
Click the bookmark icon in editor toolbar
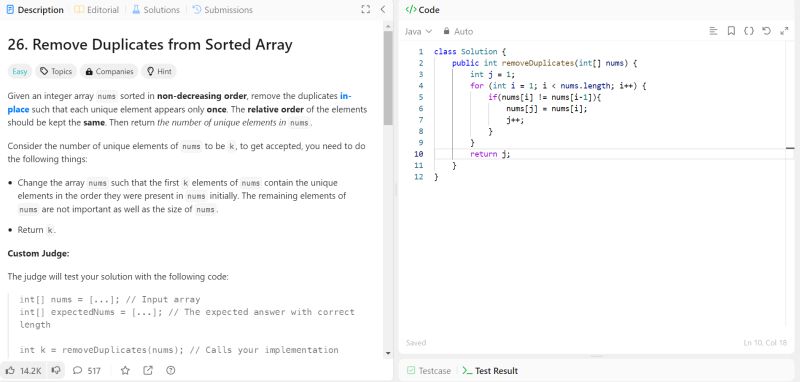[731, 31]
